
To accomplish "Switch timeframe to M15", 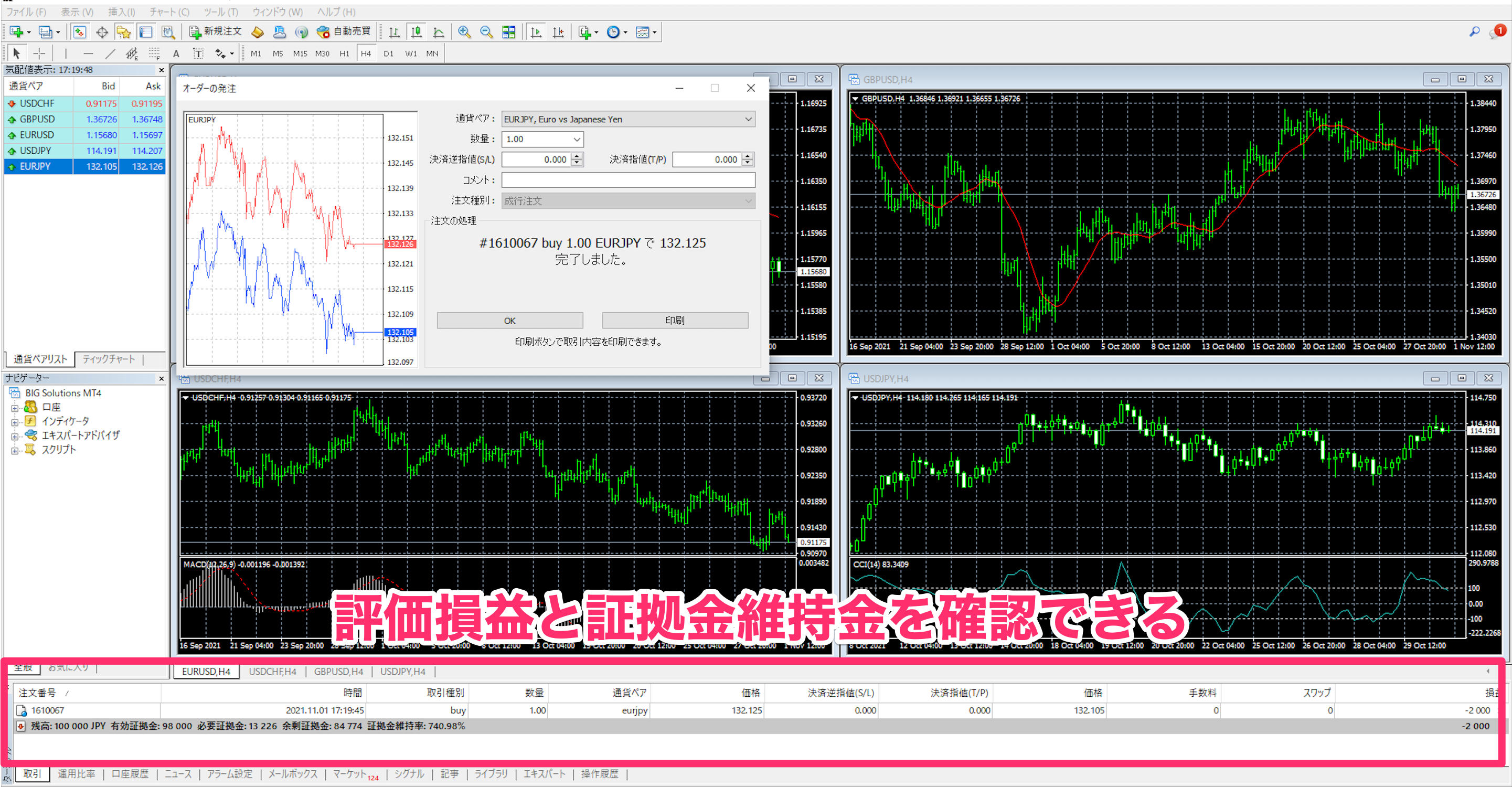I will coord(300,54).
